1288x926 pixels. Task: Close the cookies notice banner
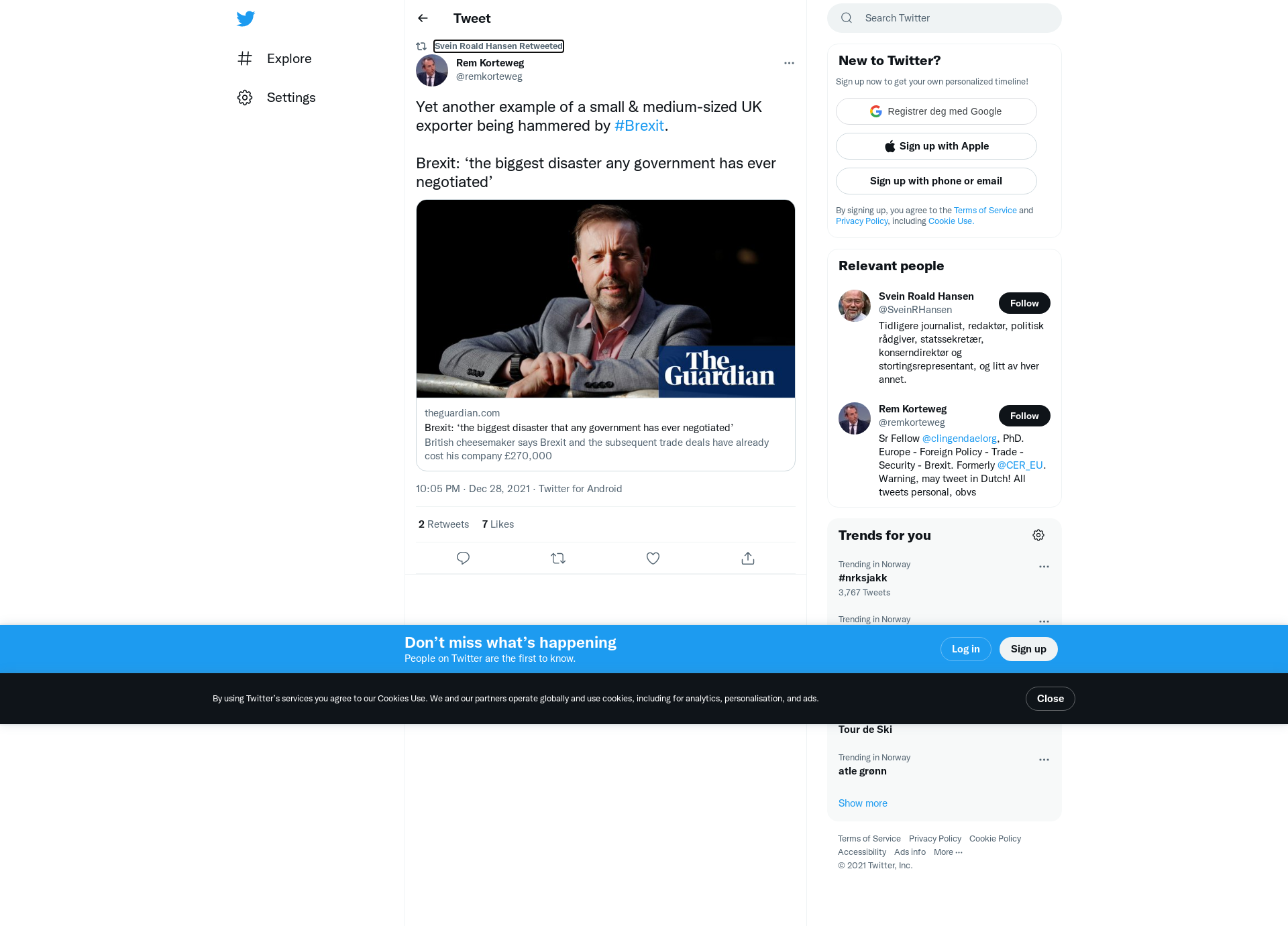[1050, 699]
